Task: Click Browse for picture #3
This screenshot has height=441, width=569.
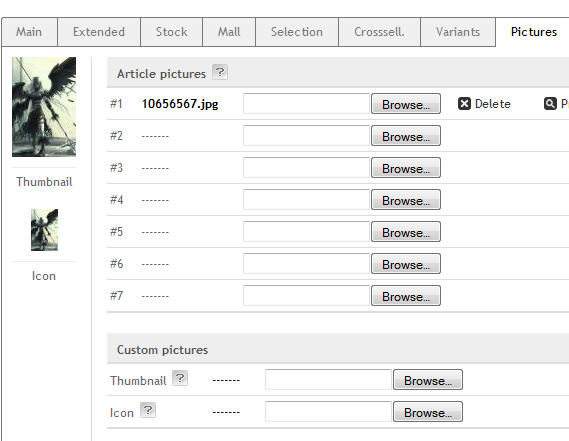Action: pyautogui.click(x=406, y=168)
